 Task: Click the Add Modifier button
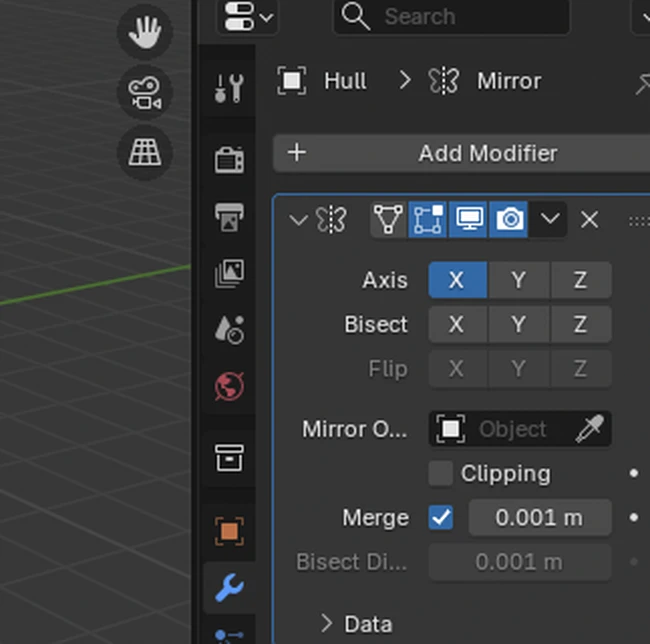point(461,153)
